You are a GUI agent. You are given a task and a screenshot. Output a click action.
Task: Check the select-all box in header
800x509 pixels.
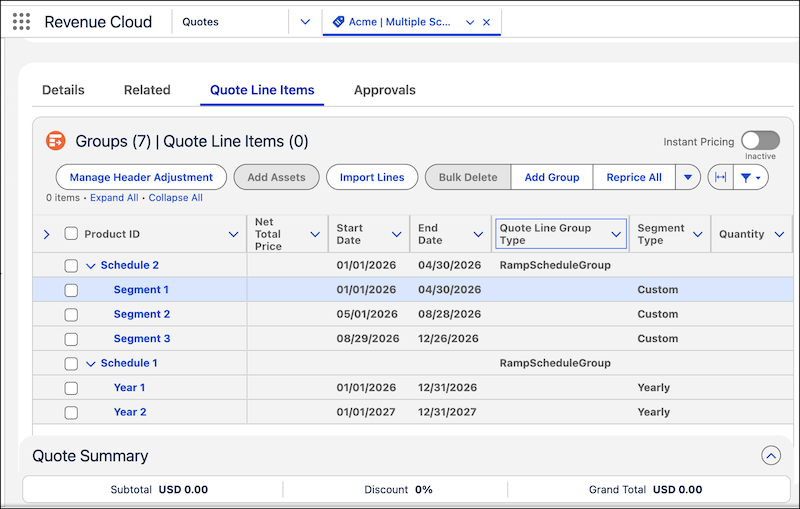tap(71, 234)
